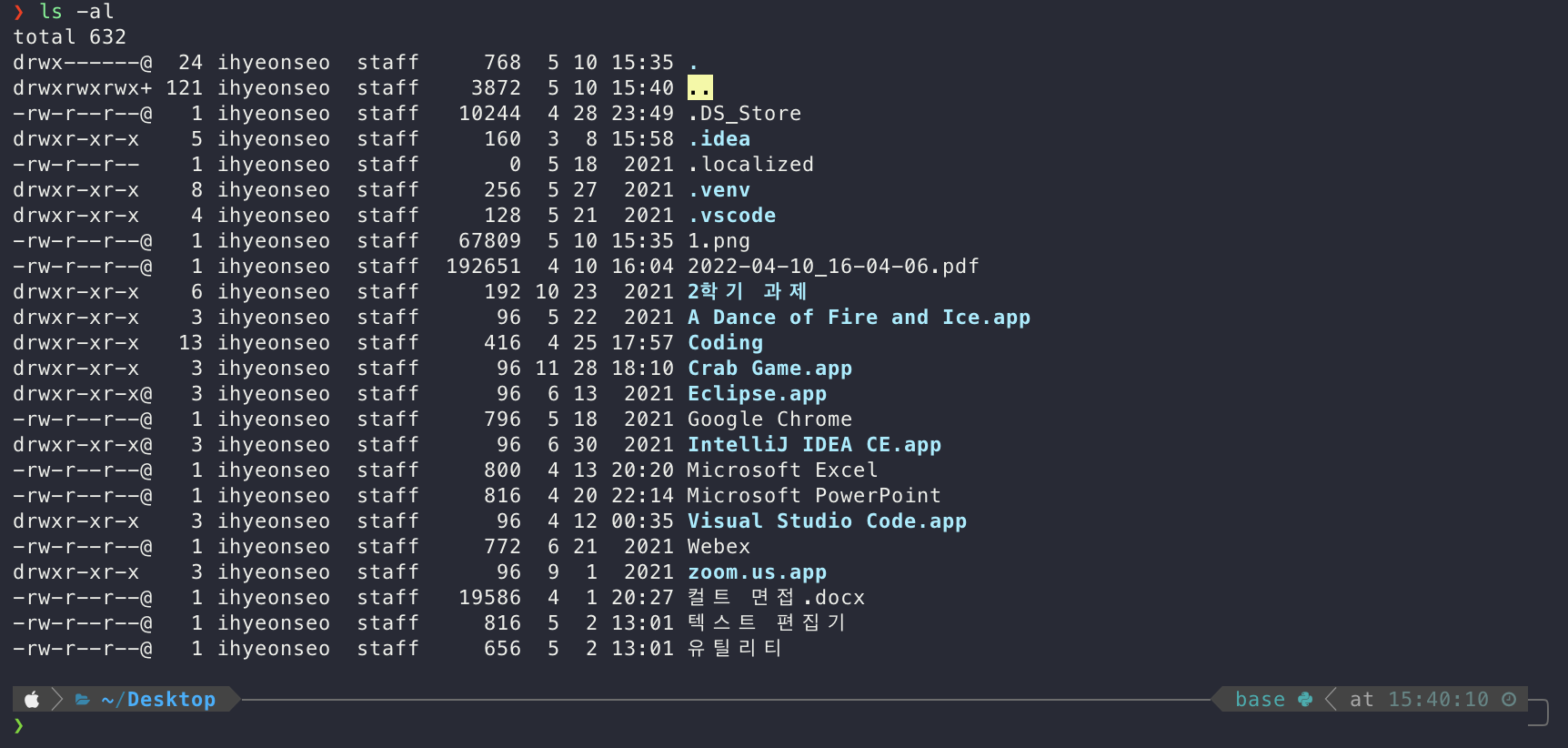The height and width of the screenshot is (748, 1568).
Task: Click 'A Dance of Fire and Ice.app'
Action: click(x=859, y=318)
